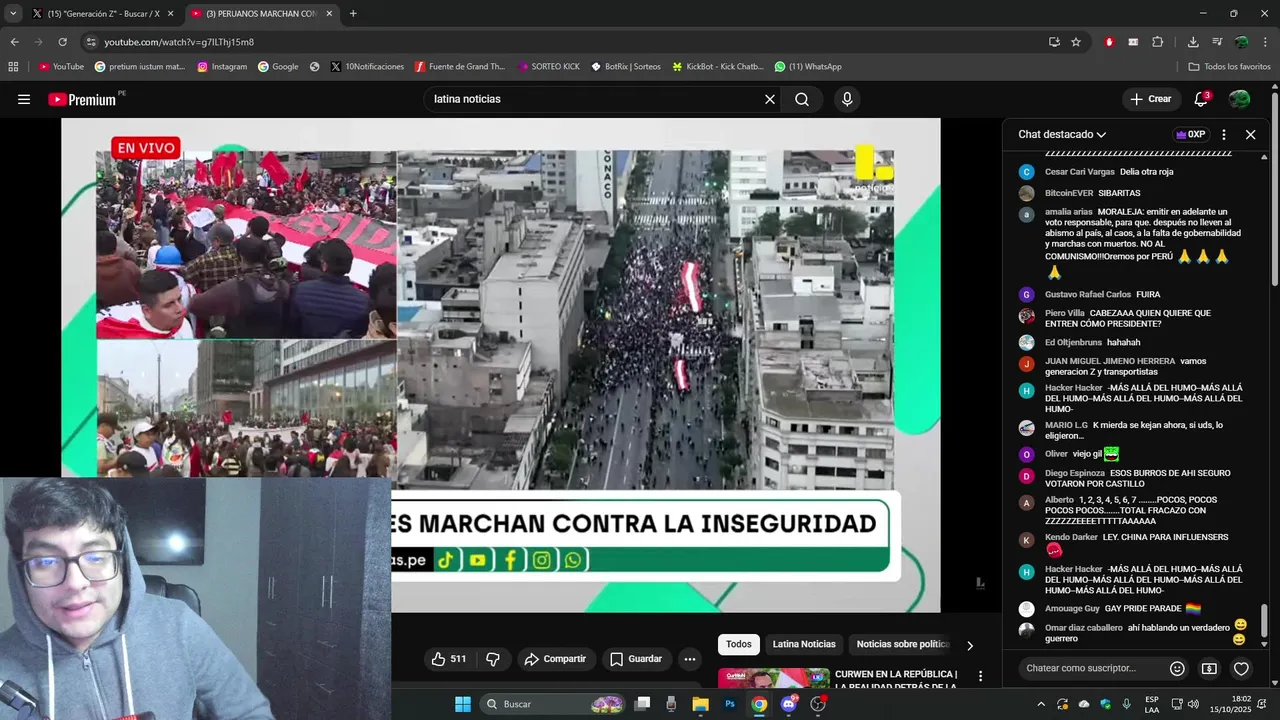The image size is (1280, 720).
Task: Select the Latina Noticias filter chip
Action: [804, 645]
